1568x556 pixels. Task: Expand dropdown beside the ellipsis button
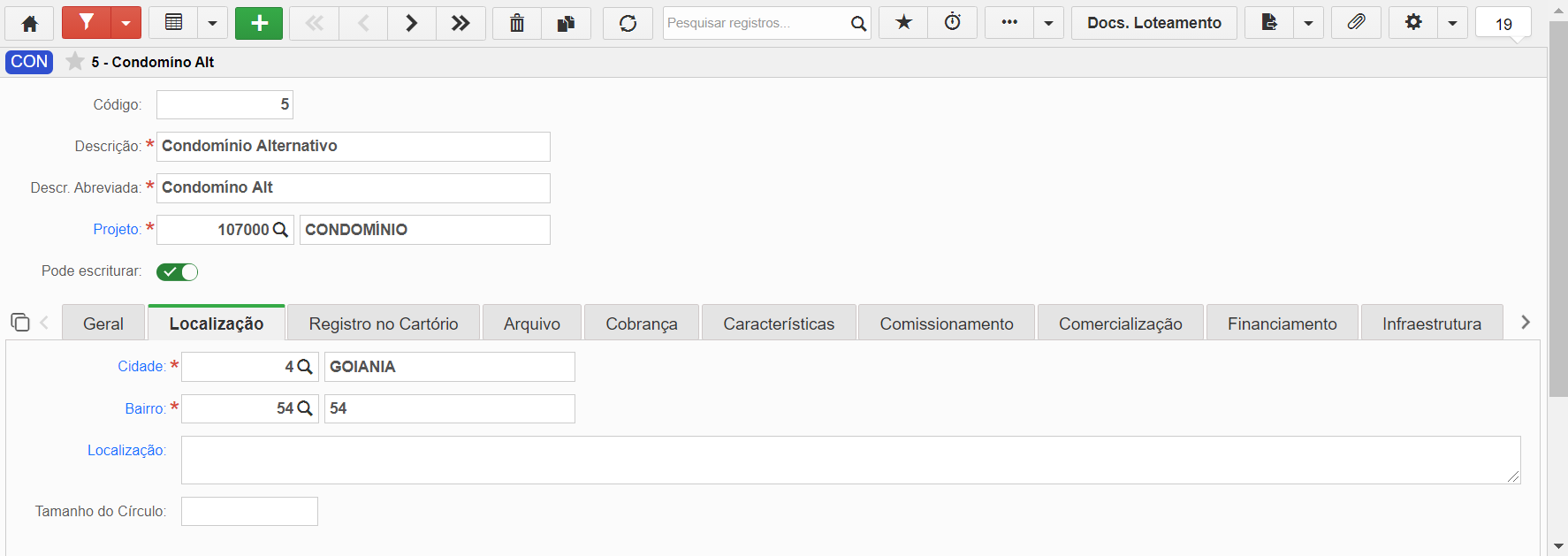click(1048, 23)
